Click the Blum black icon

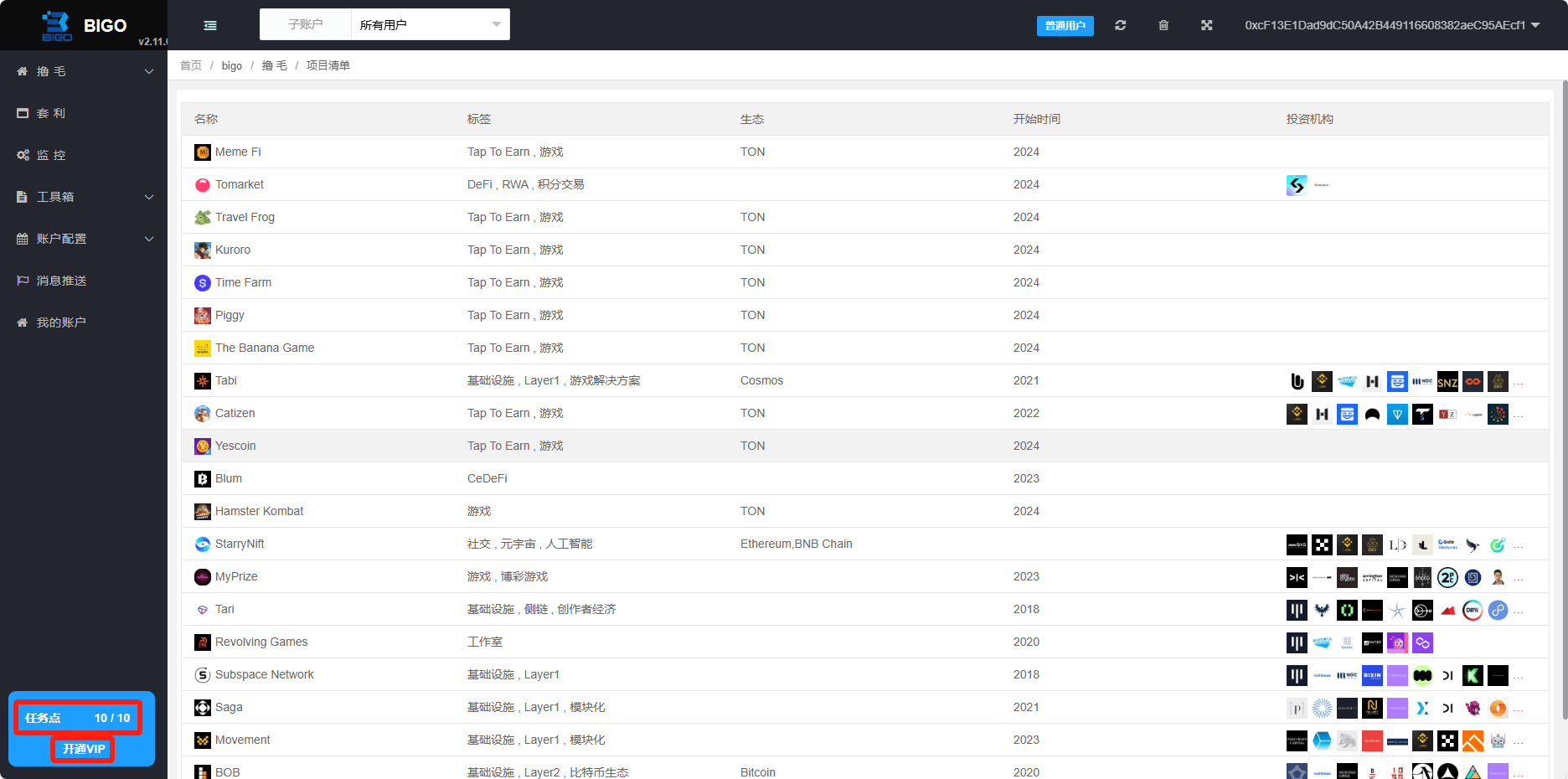pos(203,479)
